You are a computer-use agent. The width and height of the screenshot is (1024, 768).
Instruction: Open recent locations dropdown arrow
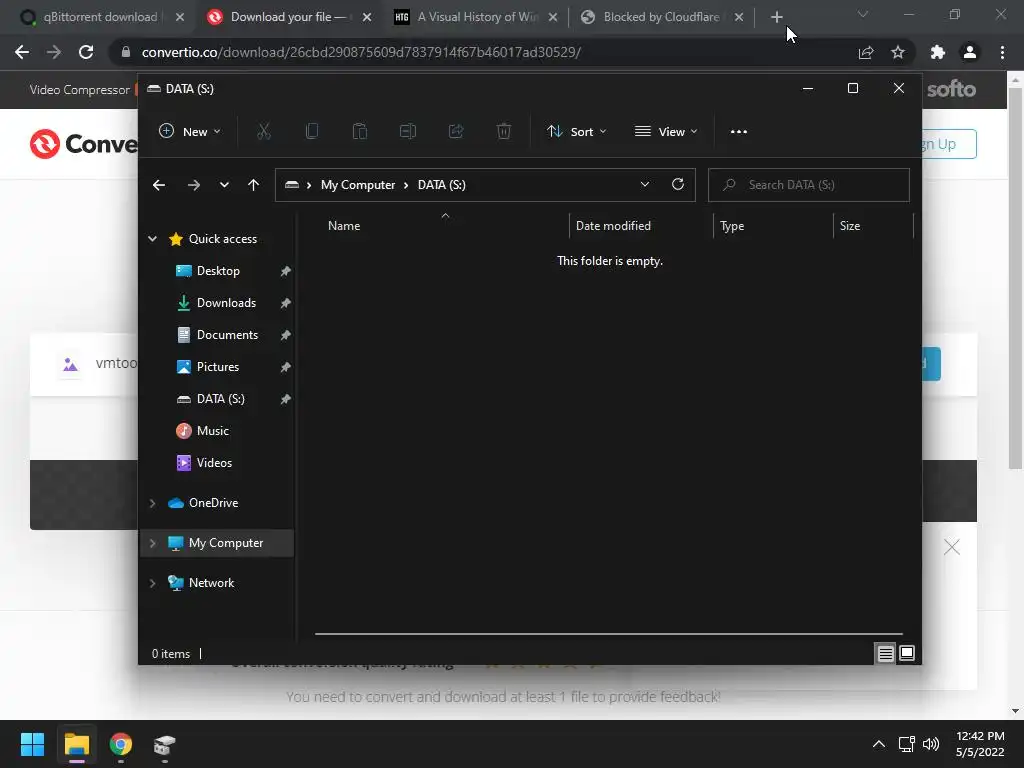pos(224,185)
